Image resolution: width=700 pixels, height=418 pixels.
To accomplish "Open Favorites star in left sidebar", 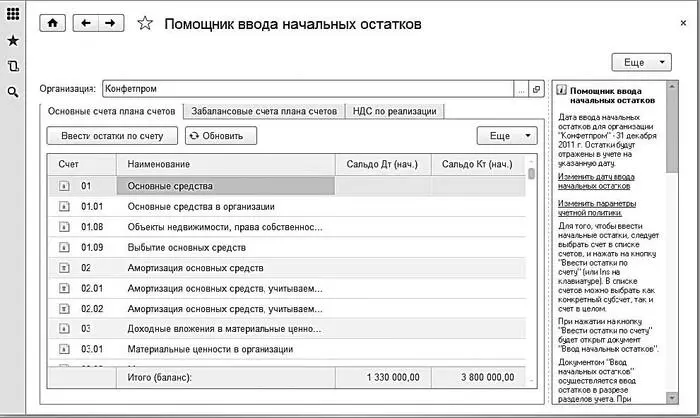I will coord(13,41).
